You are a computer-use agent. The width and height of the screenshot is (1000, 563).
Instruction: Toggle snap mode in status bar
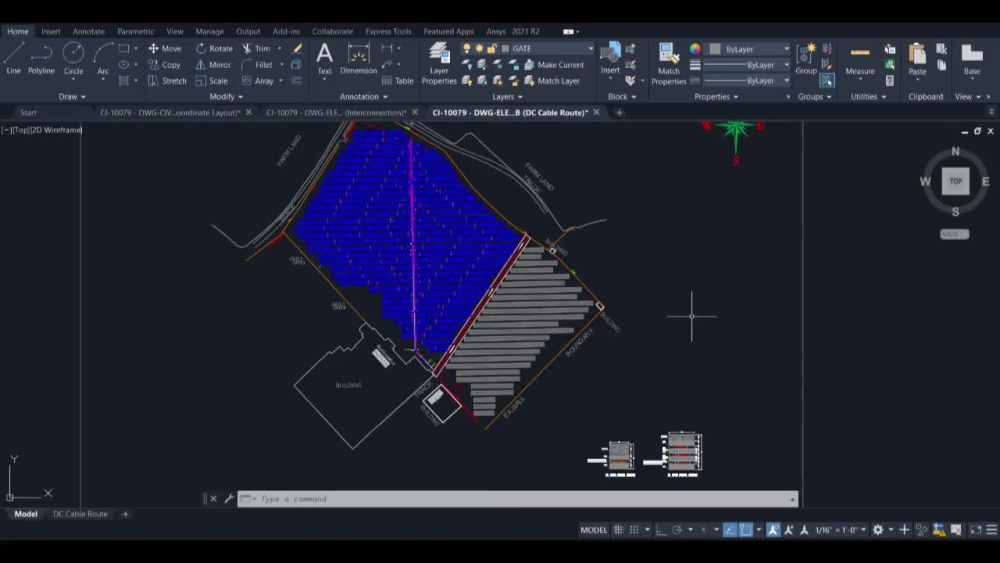coord(634,530)
